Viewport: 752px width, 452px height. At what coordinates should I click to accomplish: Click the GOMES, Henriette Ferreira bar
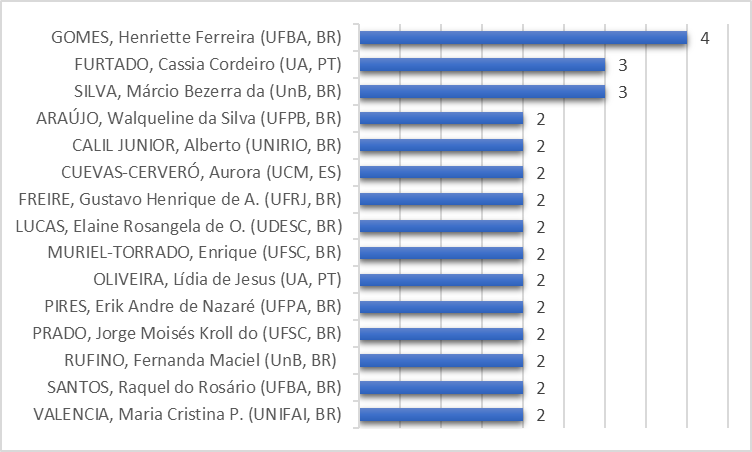tap(523, 38)
